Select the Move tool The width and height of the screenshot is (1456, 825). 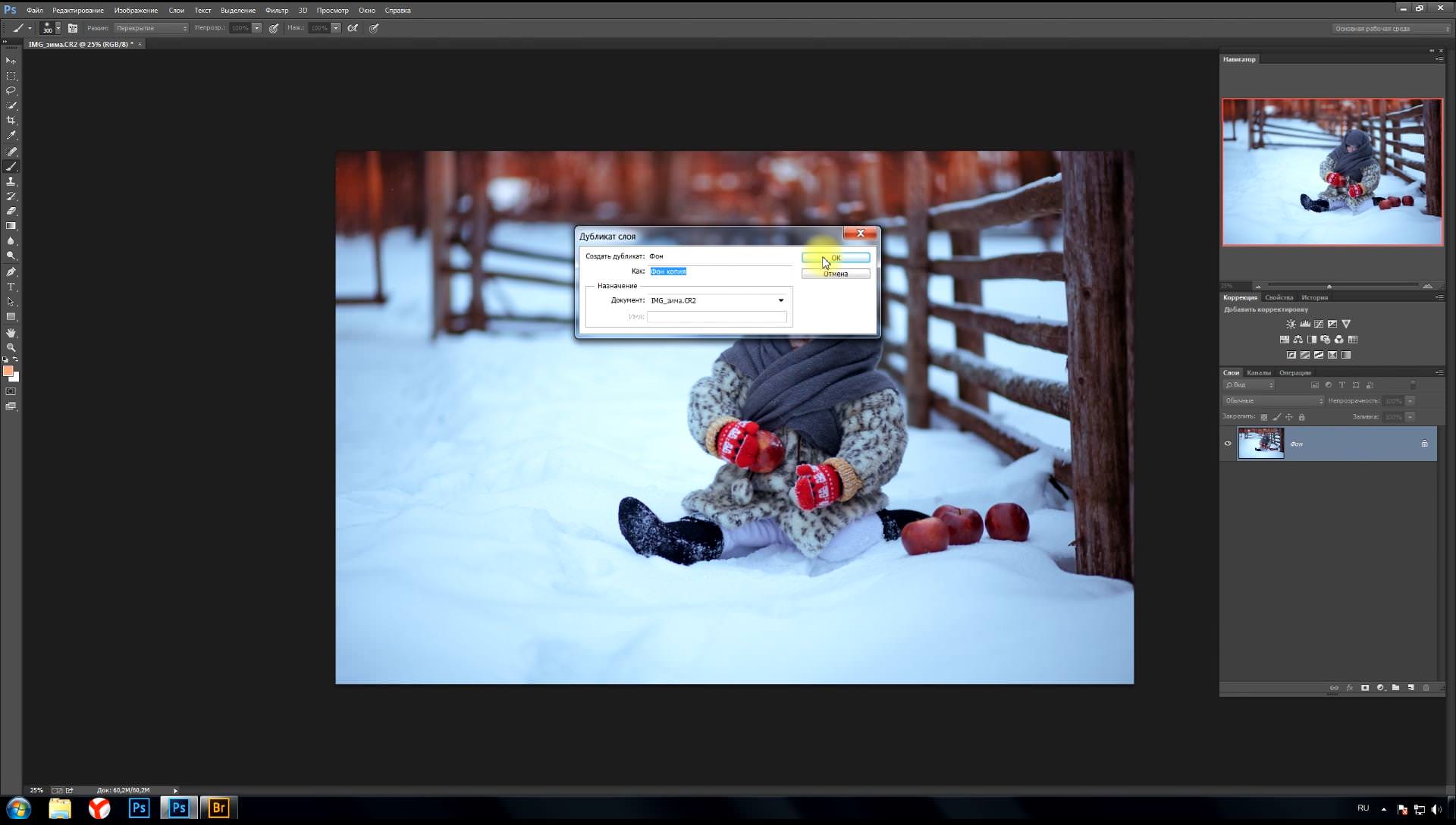(11, 61)
